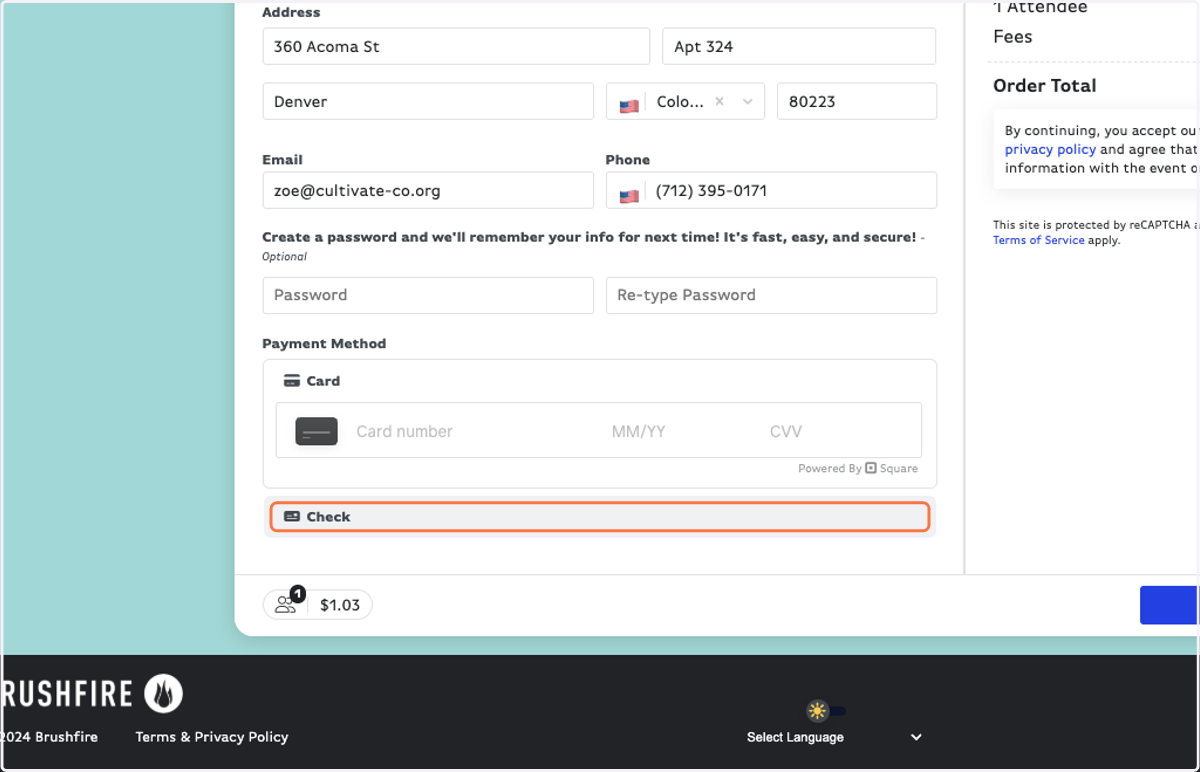Click the street address field 360 Acoma St
The image size is (1200, 772).
456,47
